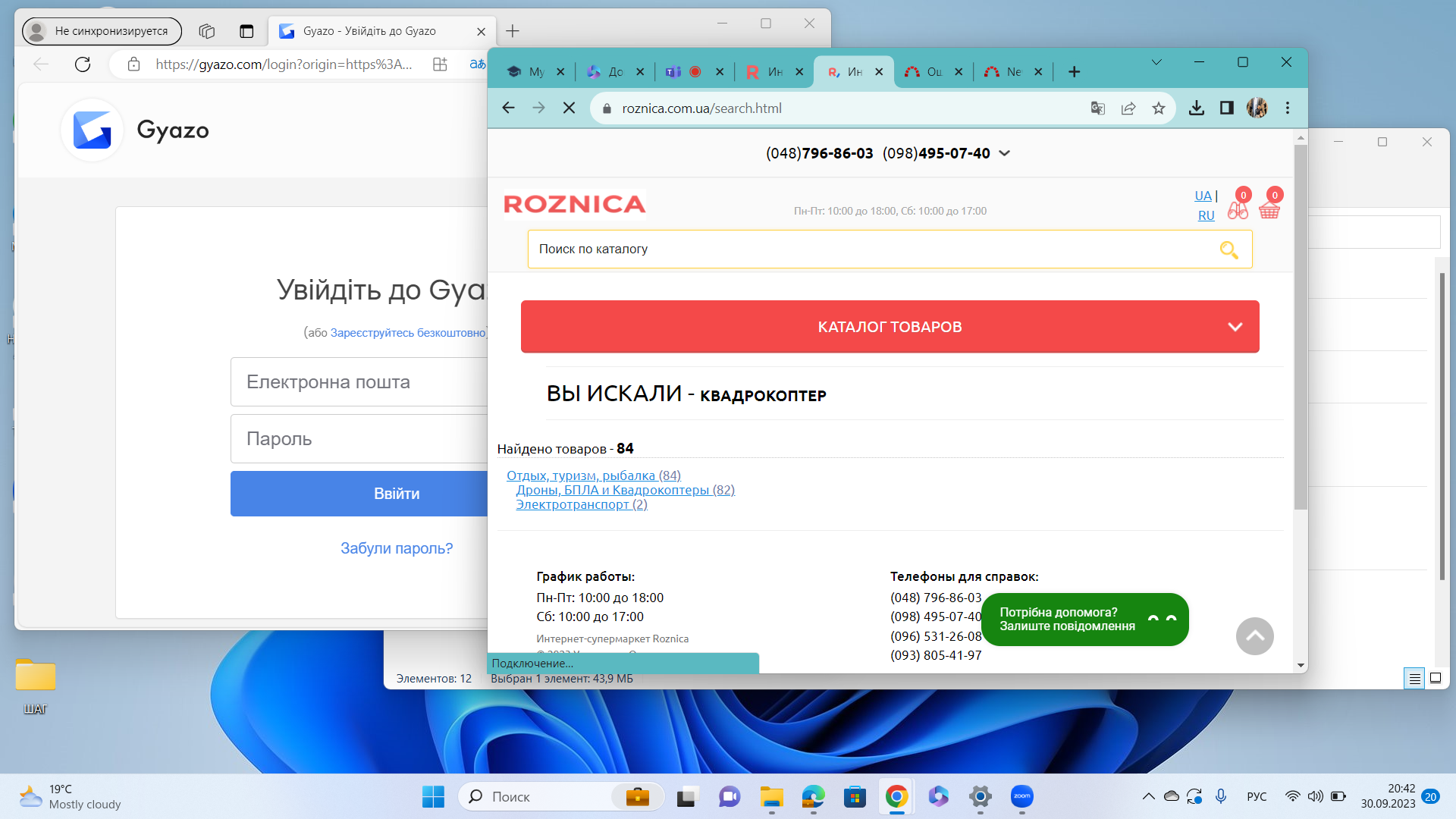Open Chrome downloads icon
This screenshot has width=1456, height=819.
click(x=1196, y=108)
